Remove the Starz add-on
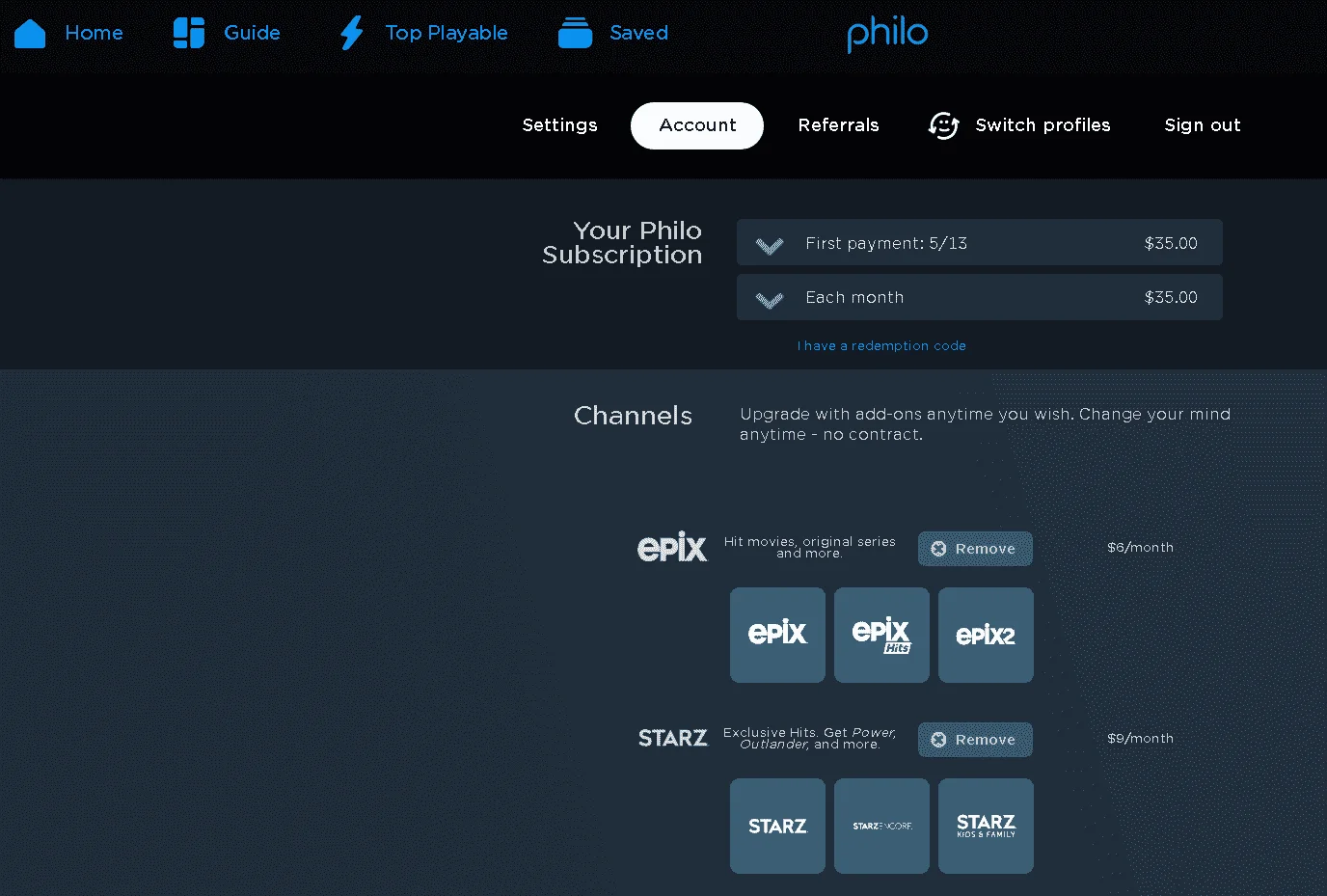The width and height of the screenshot is (1327, 896). click(x=975, y=740)
